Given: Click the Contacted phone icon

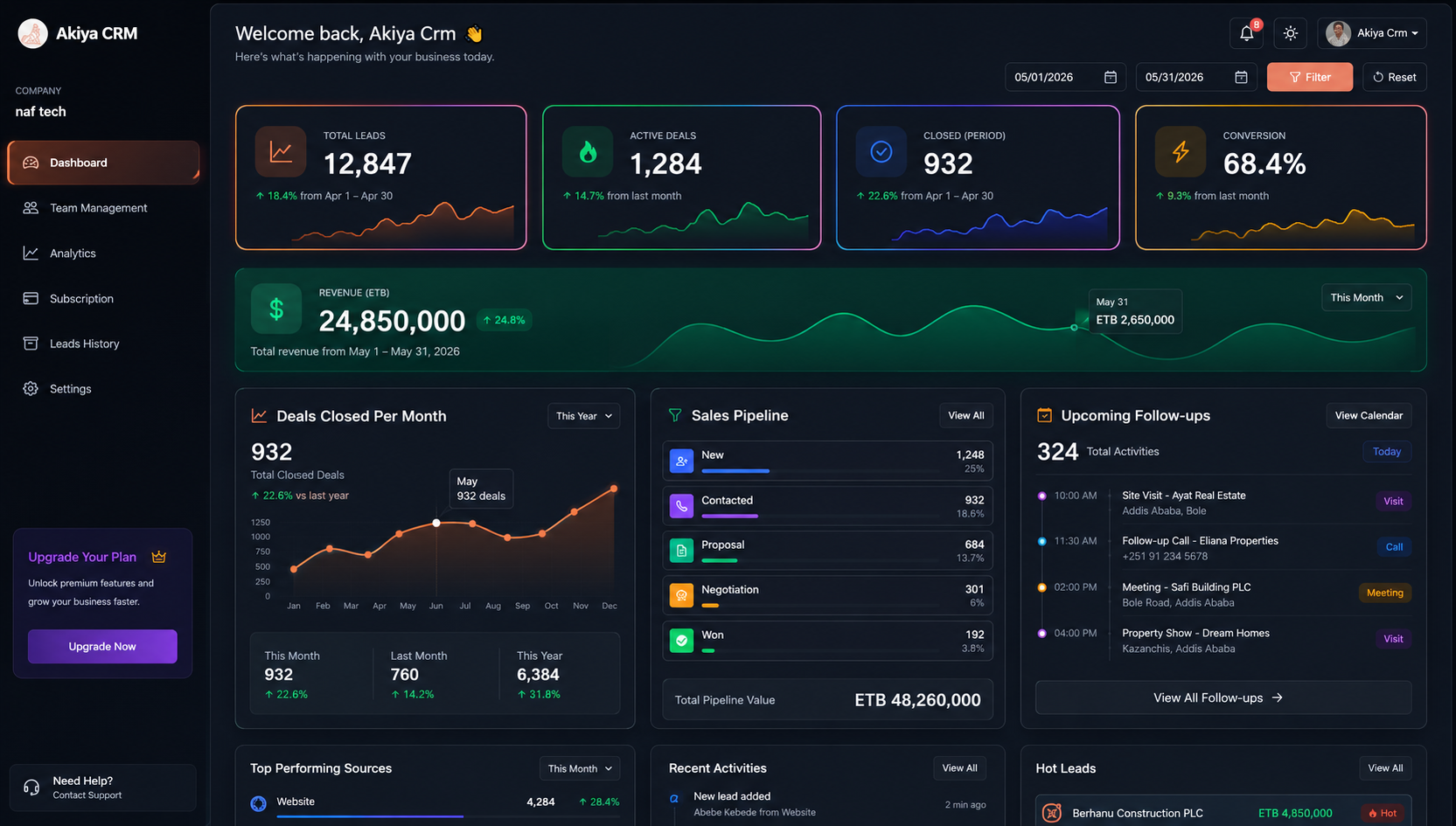Looking at the screenshot, I should [681, 506].
